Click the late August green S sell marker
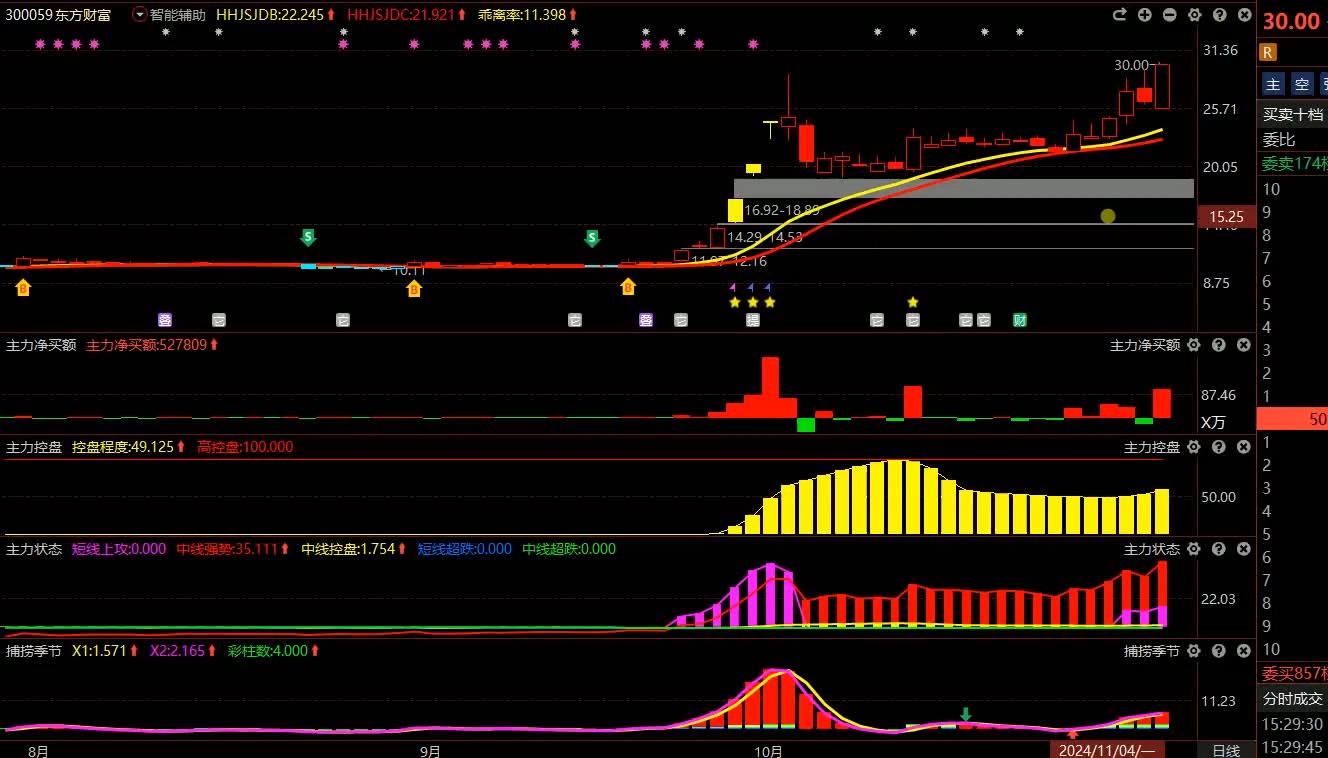The width and height of the screenshot is (1328, 758). [x=308, y=237]
